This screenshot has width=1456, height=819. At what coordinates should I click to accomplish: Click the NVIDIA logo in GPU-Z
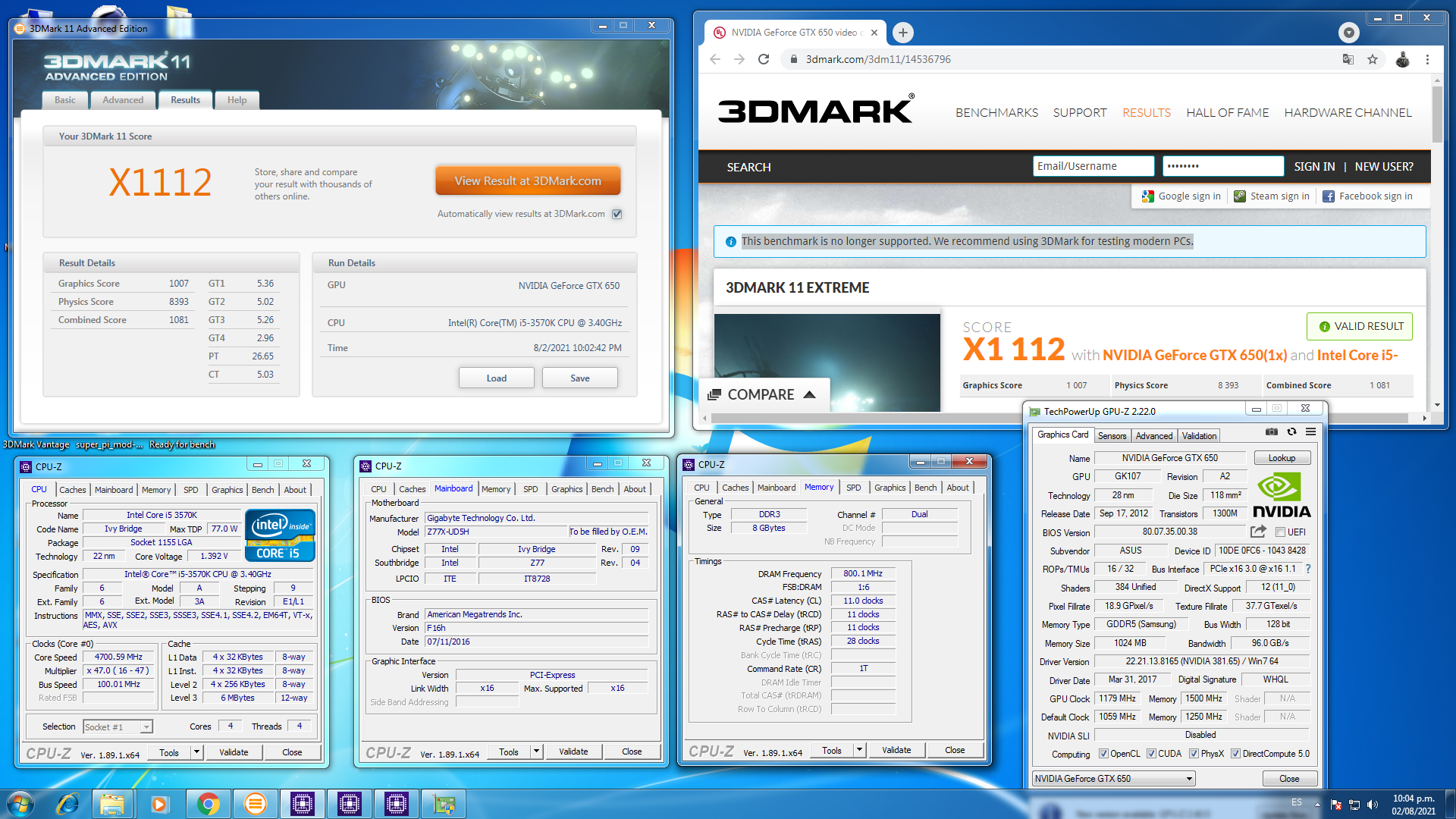coord(1282,497)
